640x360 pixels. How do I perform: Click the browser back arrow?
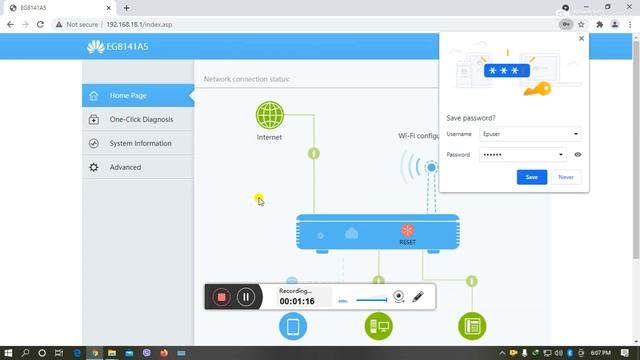pyautogui.click(x=10, y=24)
